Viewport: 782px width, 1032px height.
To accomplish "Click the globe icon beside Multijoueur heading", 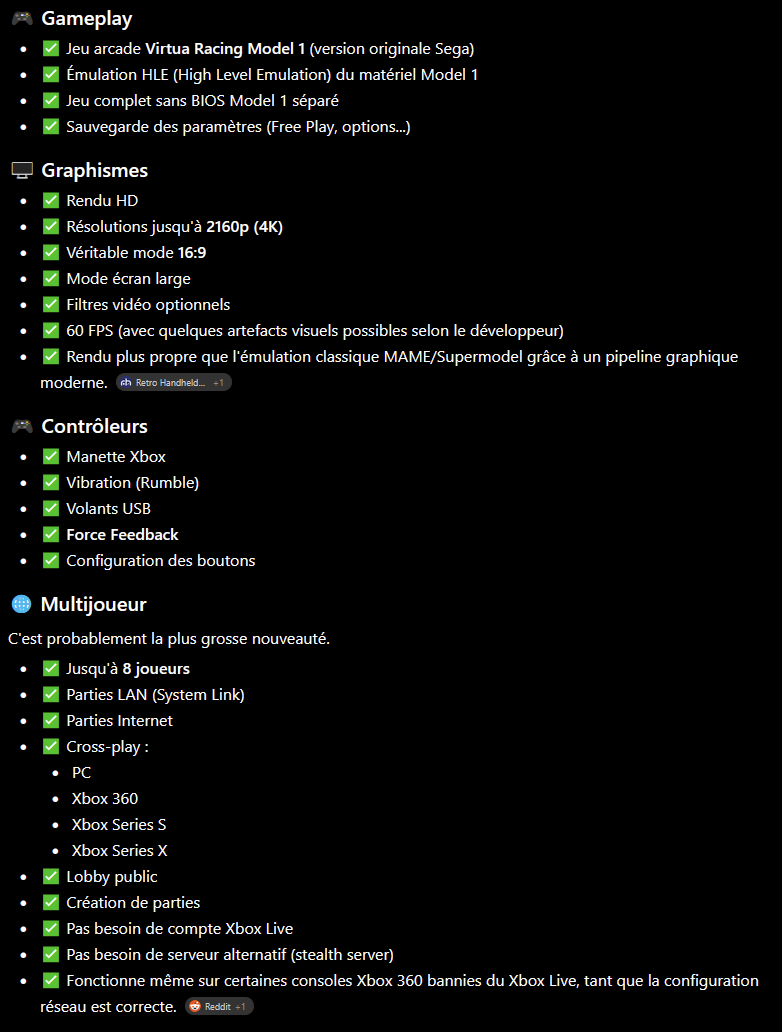I will pos(22,604).
